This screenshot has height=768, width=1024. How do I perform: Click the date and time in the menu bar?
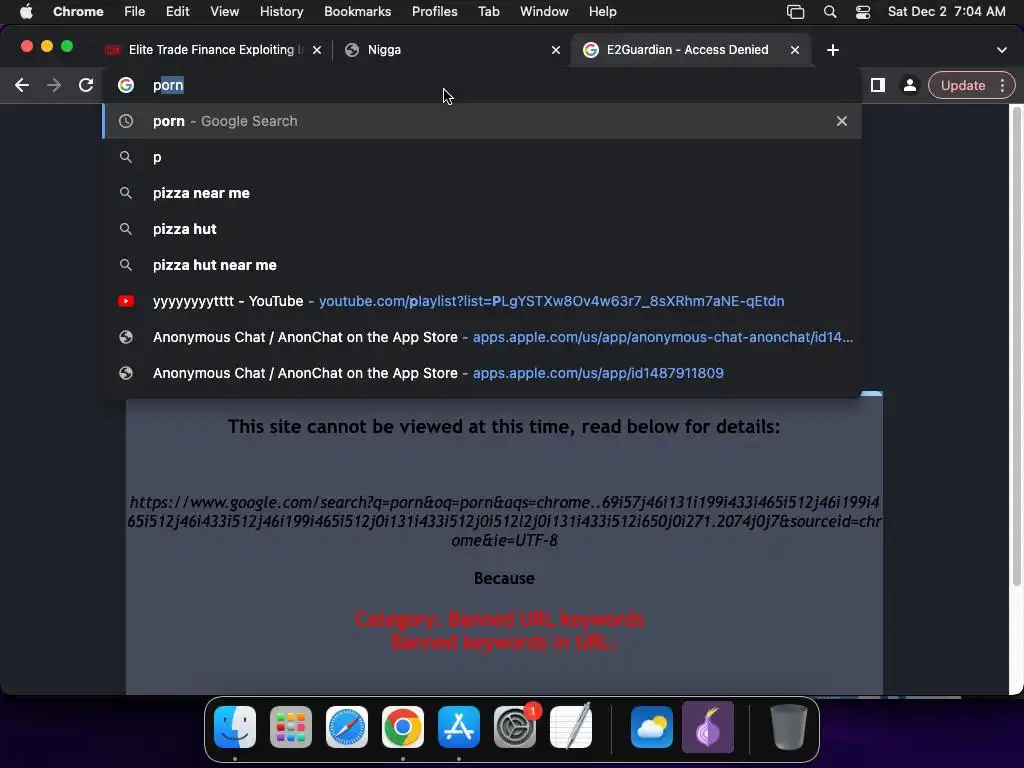point(946,12)
